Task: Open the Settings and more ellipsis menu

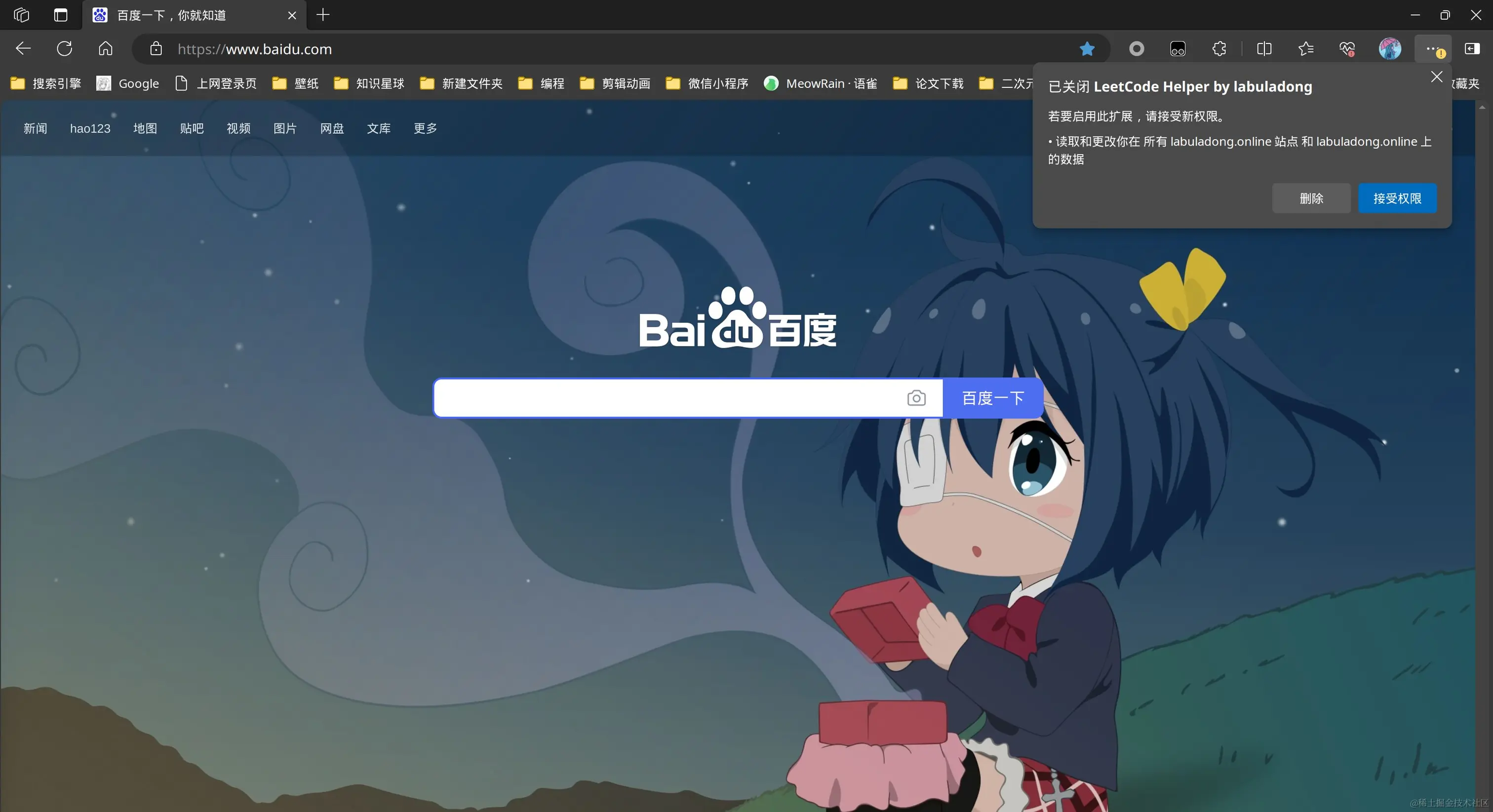Action: pyautogui.click(x=1433, y=49)
